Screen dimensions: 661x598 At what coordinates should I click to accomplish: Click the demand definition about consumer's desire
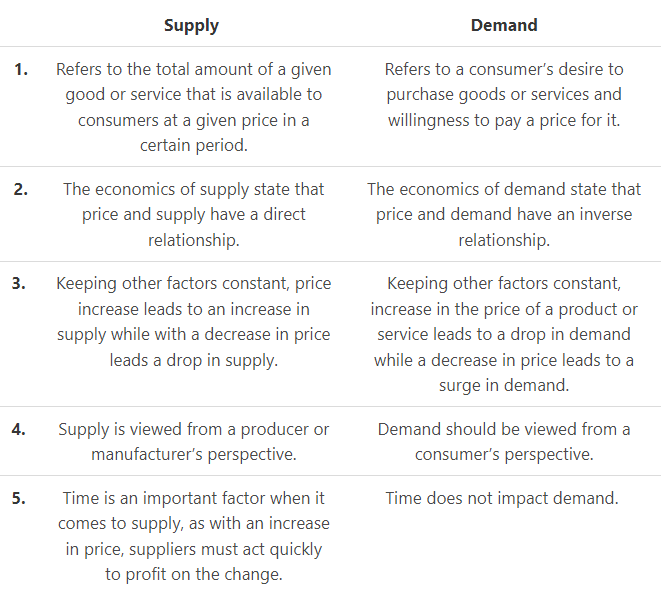point(504,95)
